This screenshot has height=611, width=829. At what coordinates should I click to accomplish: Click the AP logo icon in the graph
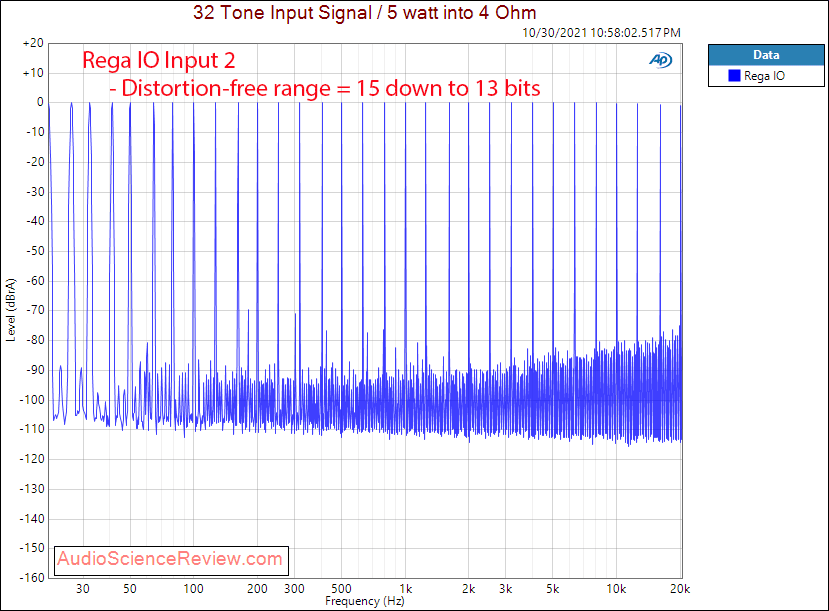pyautogui.click(x=660, y=60)
